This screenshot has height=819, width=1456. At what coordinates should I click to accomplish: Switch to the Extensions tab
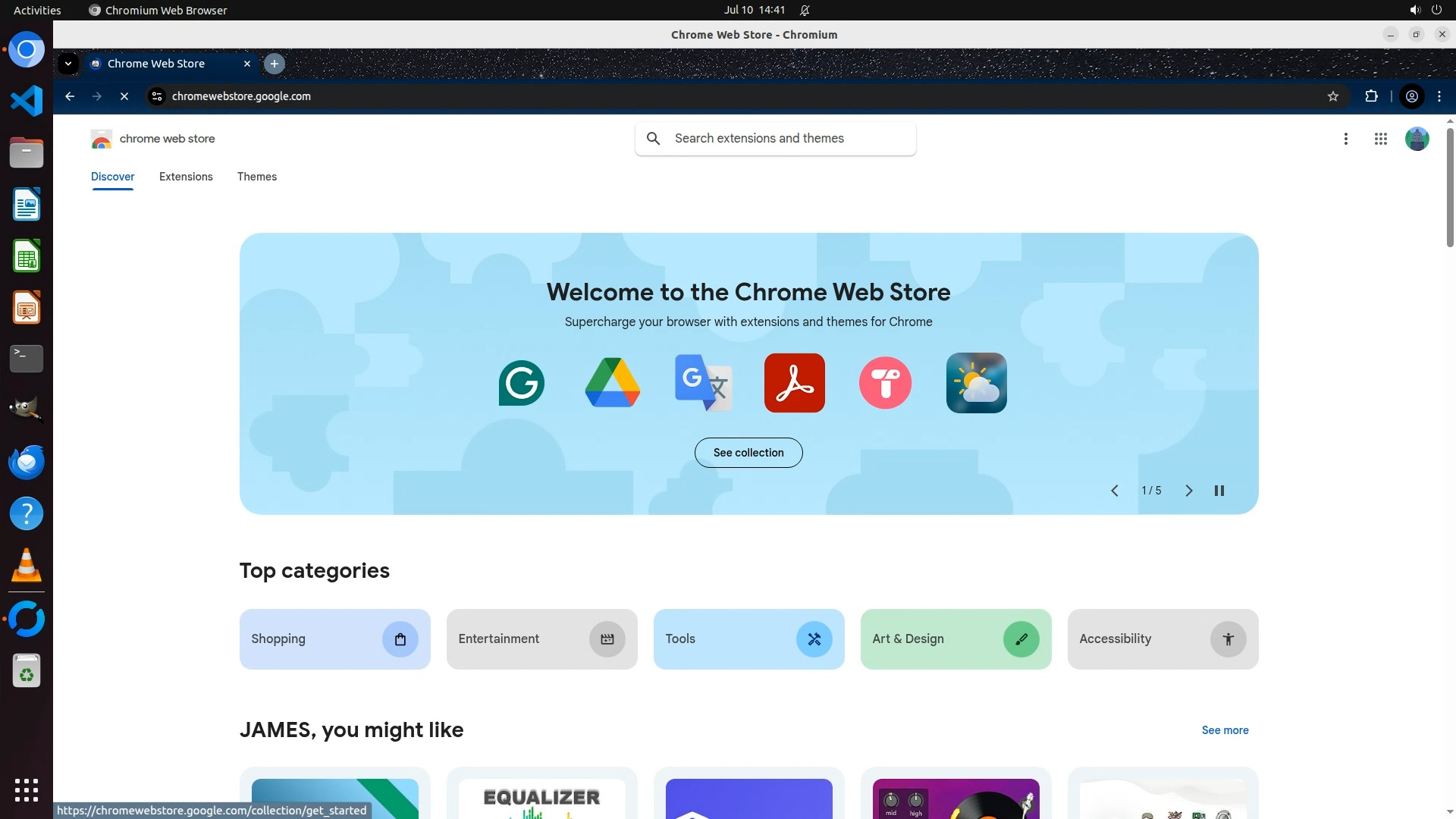pyautogui.click(x=186, y=177)
